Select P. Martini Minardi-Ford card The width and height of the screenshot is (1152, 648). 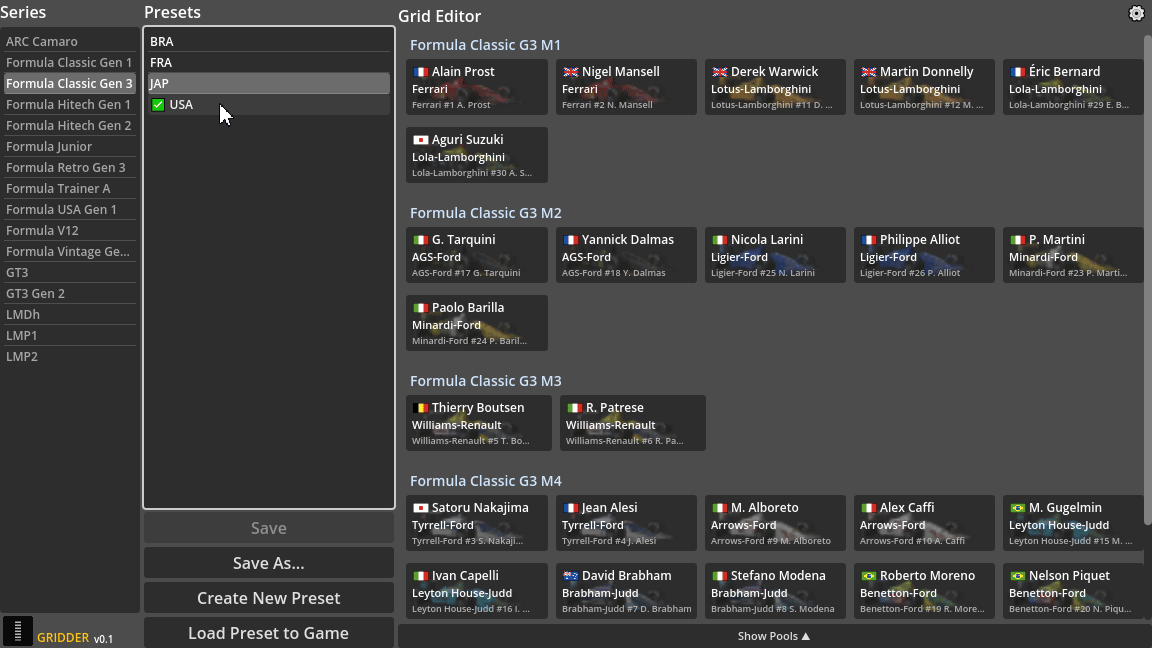pyautogui.click(x=1073, y=255)
